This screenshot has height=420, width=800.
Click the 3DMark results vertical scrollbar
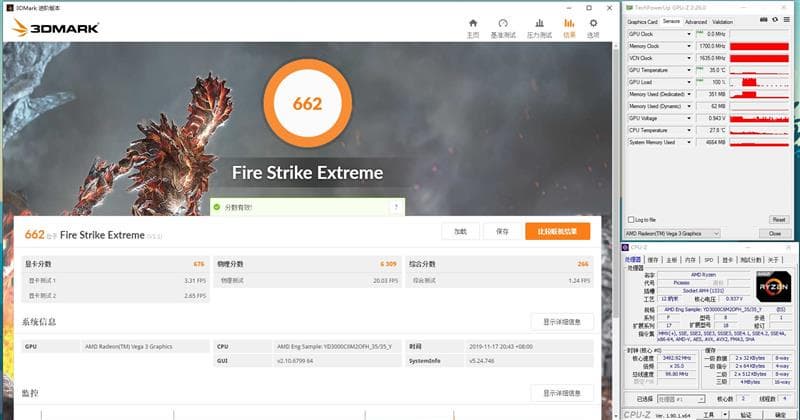[614, 230]
